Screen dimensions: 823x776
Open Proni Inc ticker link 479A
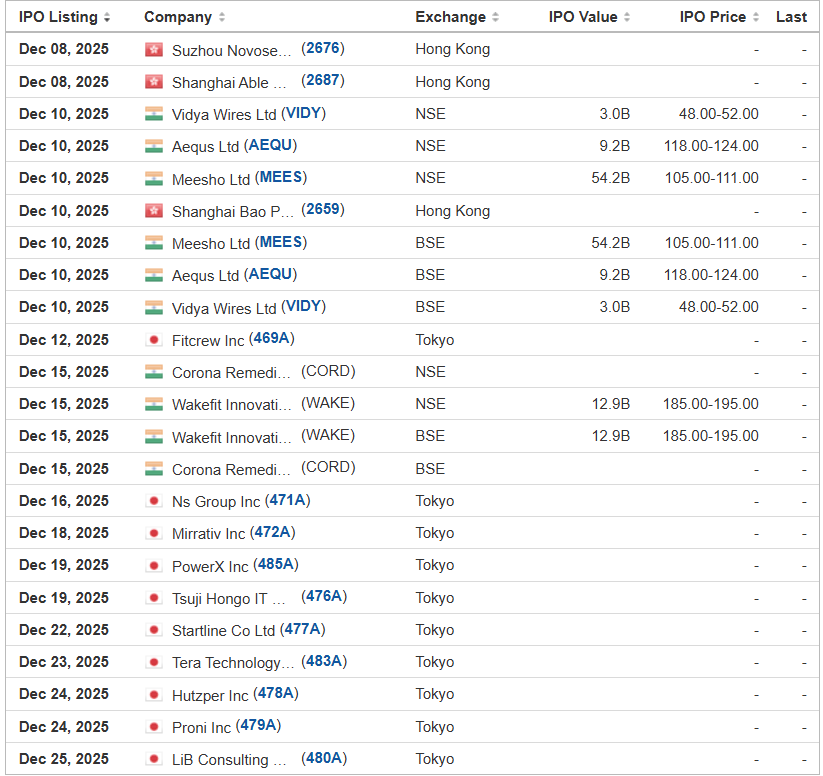[258, 726]
